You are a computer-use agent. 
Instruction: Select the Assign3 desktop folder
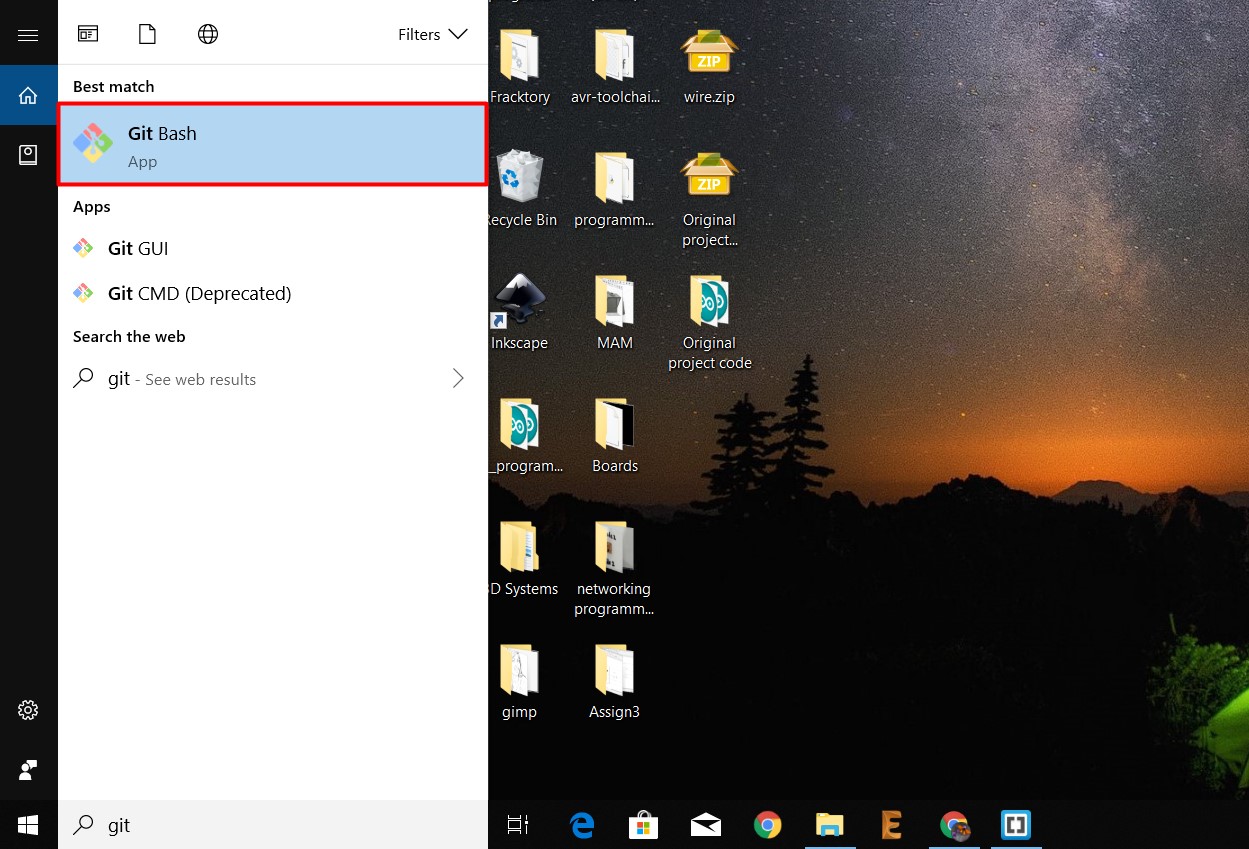[x=614, y=681]
